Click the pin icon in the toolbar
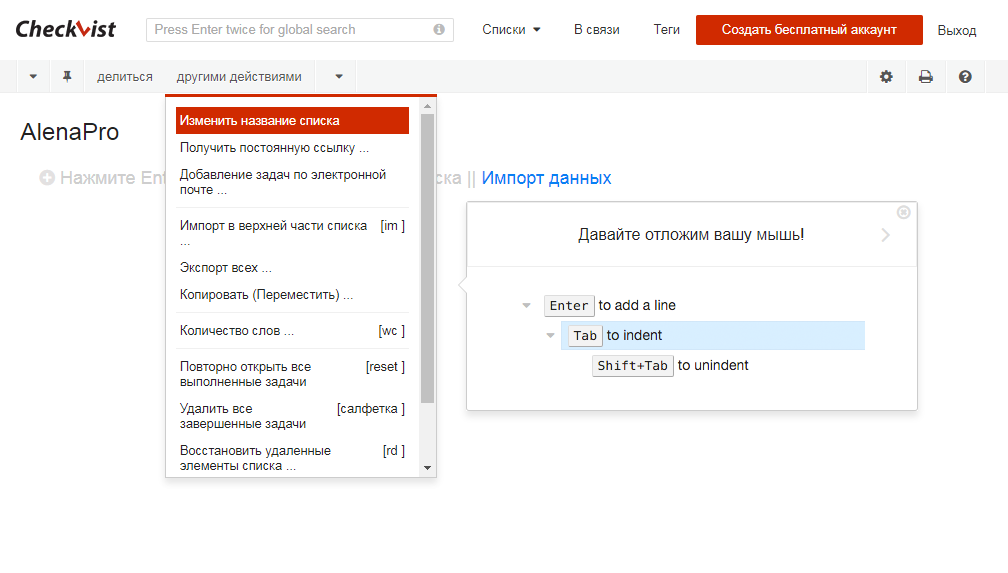 tap(67, 76)
